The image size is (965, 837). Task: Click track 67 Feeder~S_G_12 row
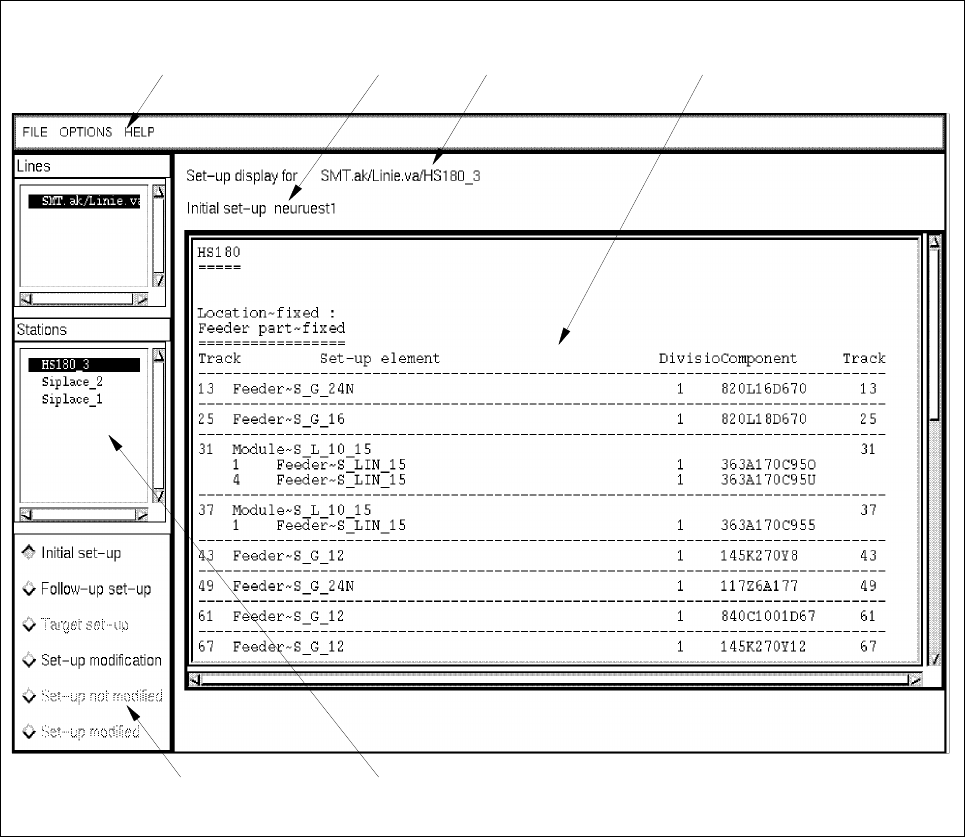click(542, 646)
